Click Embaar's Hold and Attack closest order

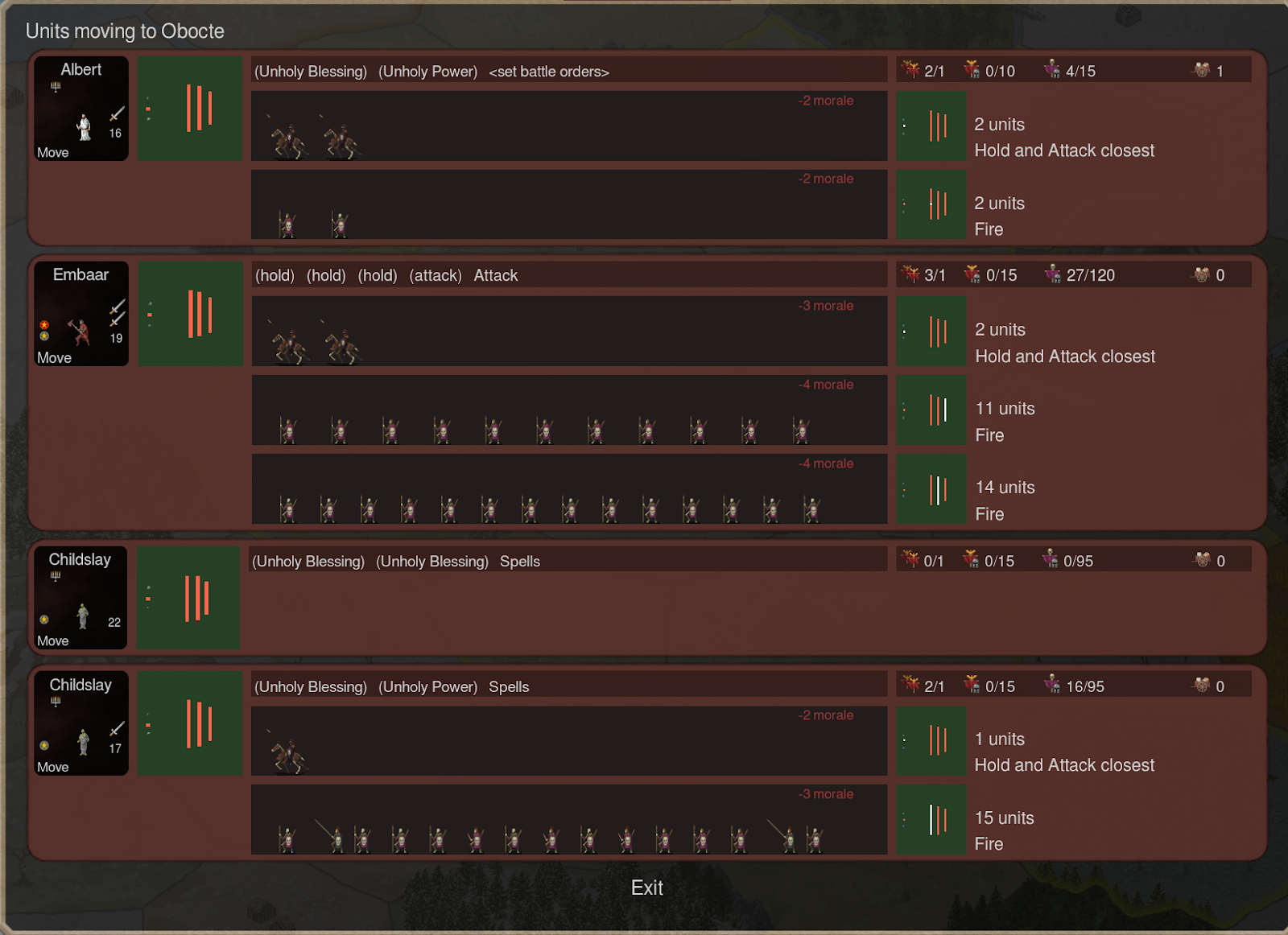pyautogui.click(x=1065, y=356)
